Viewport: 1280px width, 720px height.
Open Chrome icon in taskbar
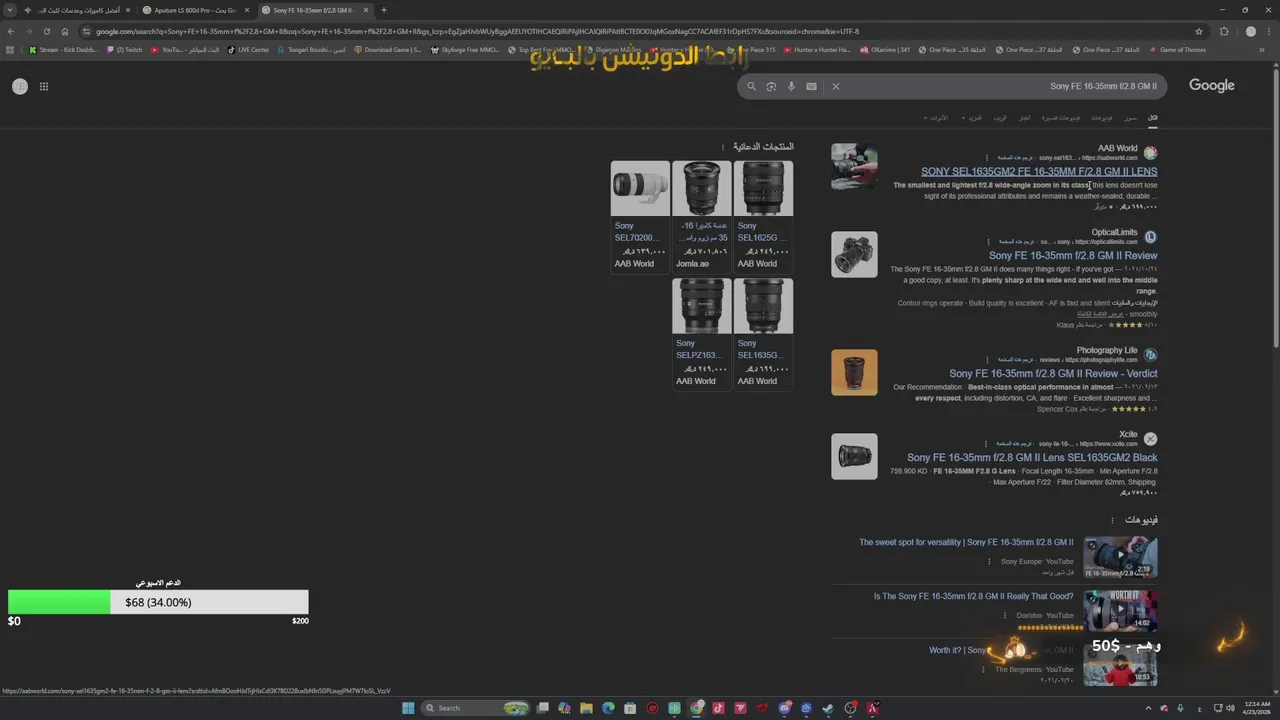click(x=697, y=708)
